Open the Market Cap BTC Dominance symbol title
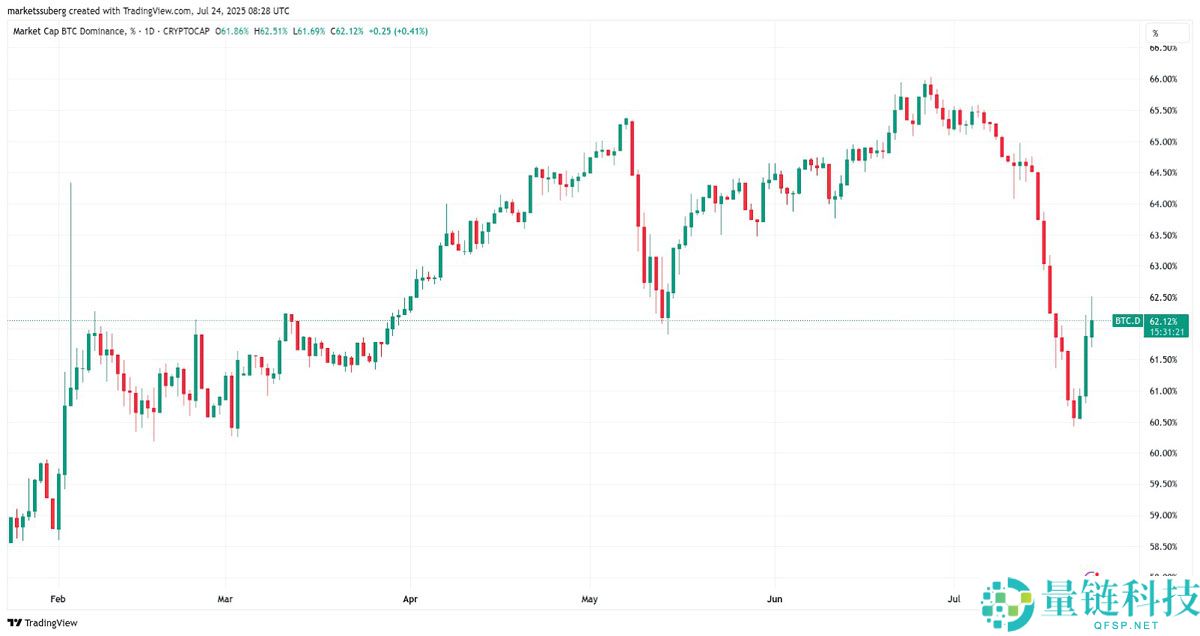 (x=68, y=31)
